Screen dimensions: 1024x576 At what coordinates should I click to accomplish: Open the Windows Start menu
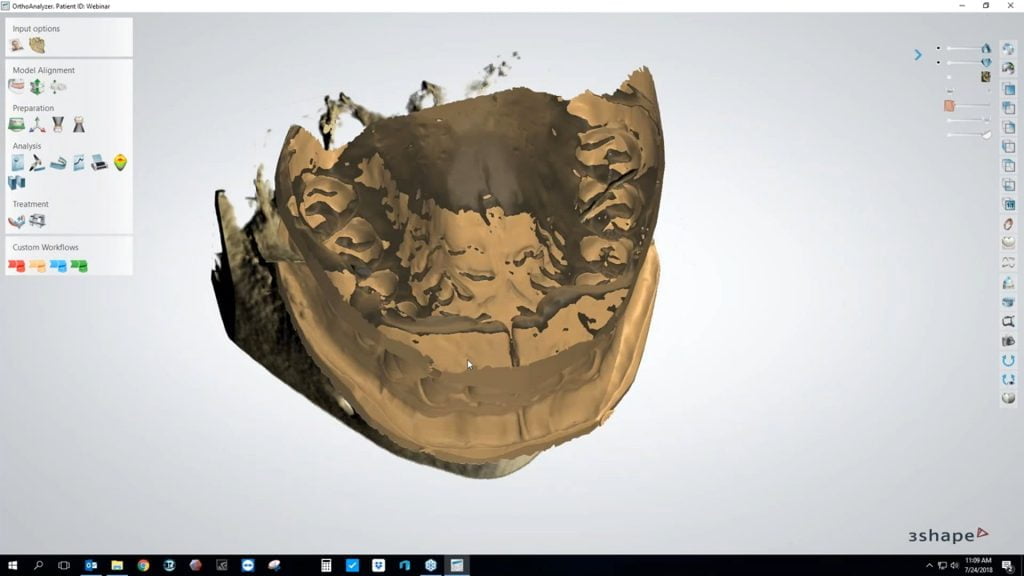tap(13, 565)
